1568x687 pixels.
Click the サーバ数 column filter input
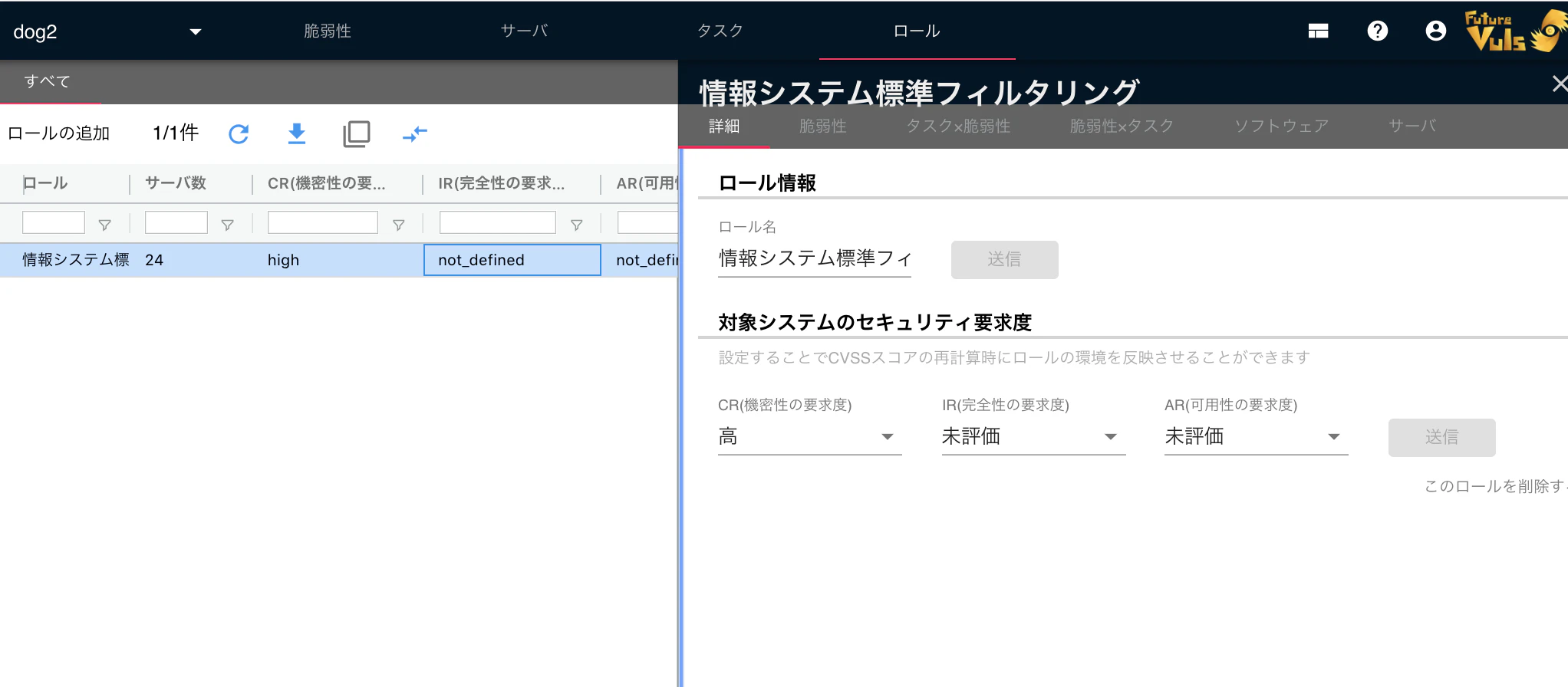(x=176, y=222)
